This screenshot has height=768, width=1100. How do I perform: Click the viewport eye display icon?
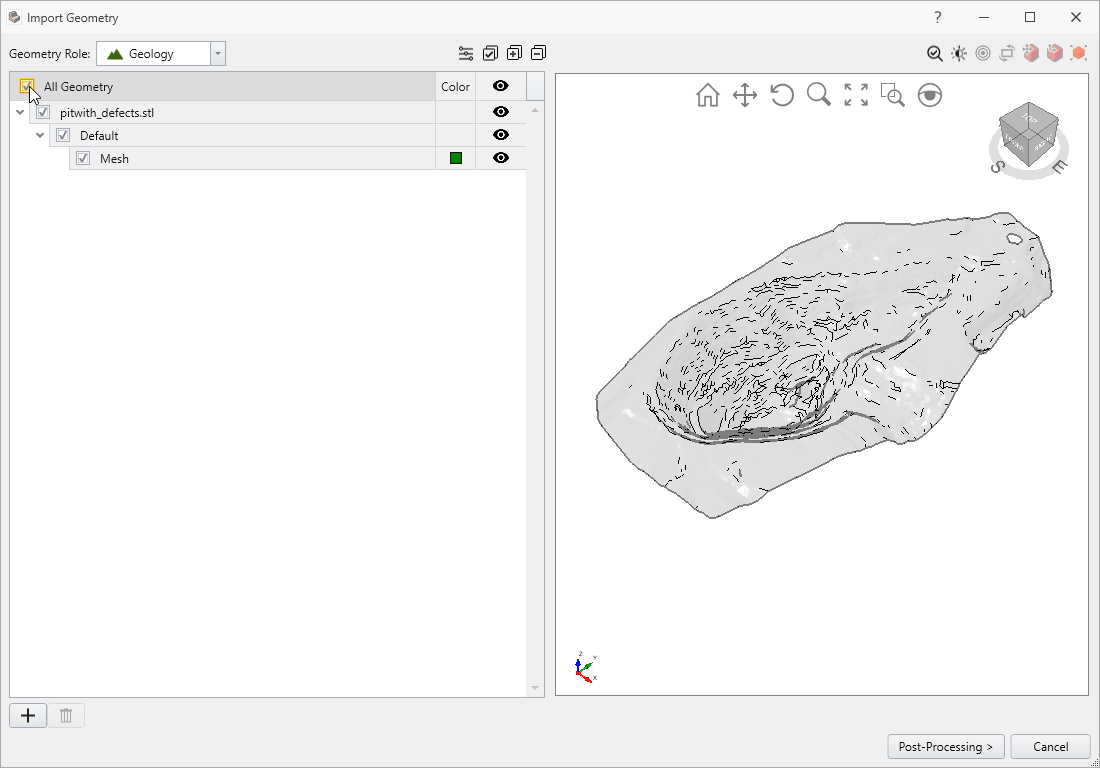tap(930, 95)
